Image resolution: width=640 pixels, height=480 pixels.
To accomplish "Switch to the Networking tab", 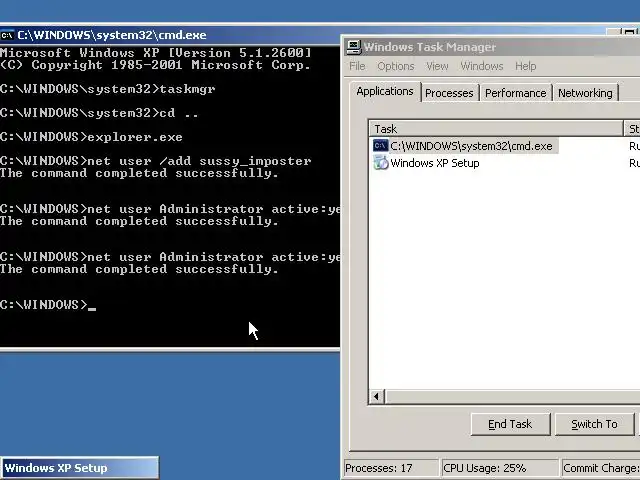I will [x=585, y=93].
